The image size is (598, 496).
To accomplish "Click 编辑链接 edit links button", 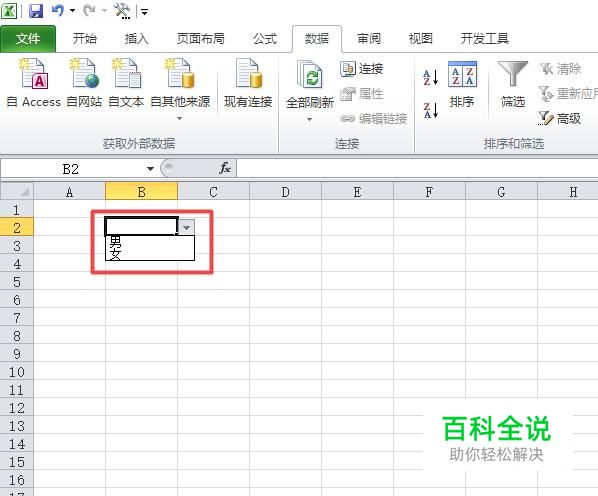I will pos(373,119).
